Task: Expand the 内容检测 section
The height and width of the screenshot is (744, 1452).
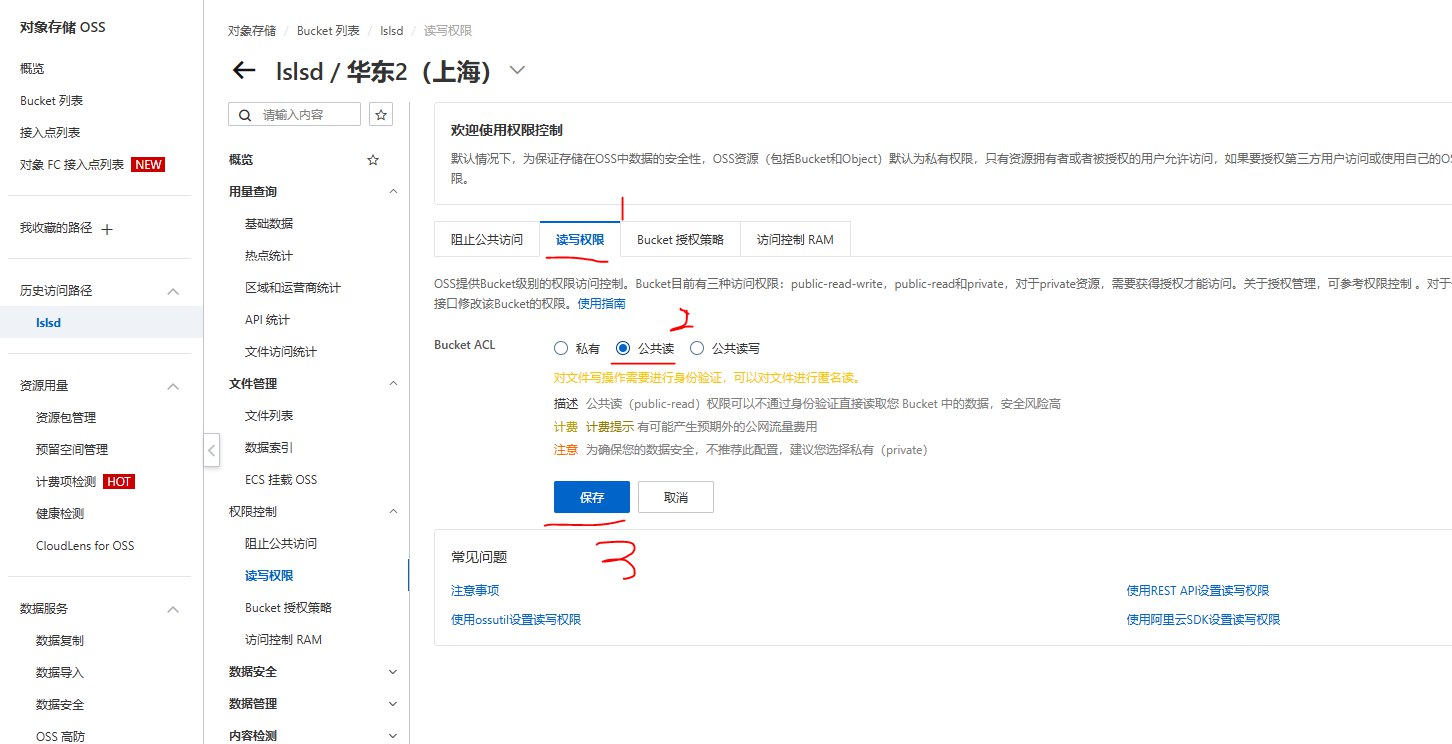Action: (x=392, y=736)
